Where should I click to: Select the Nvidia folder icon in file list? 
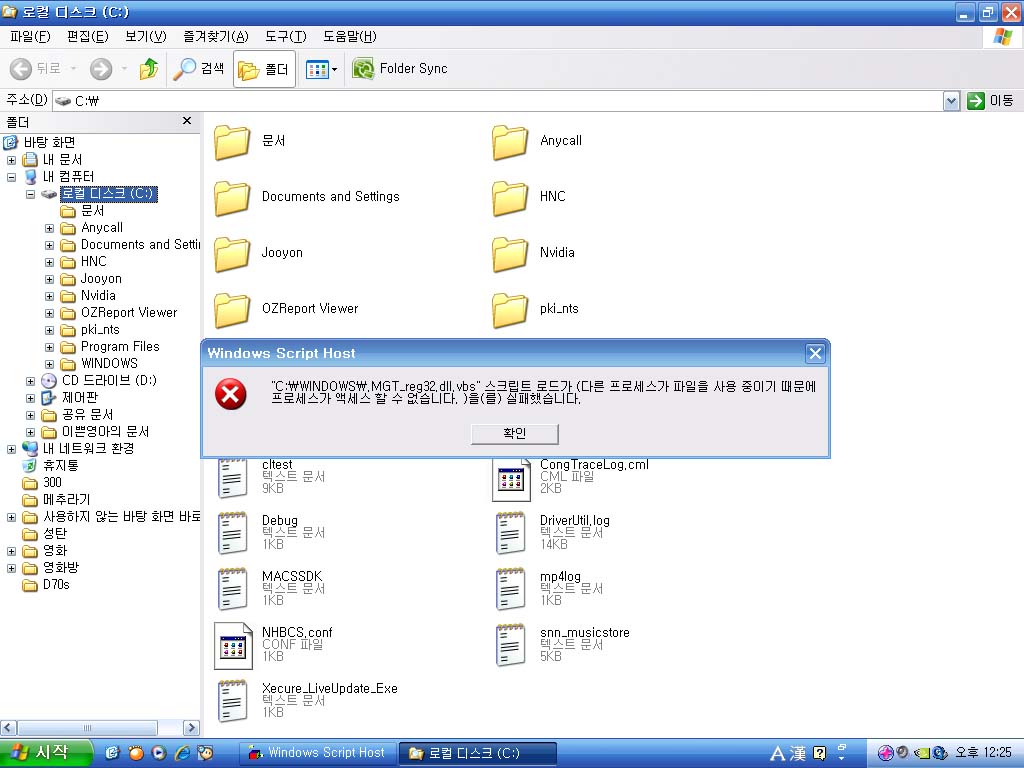pos(510,254)
